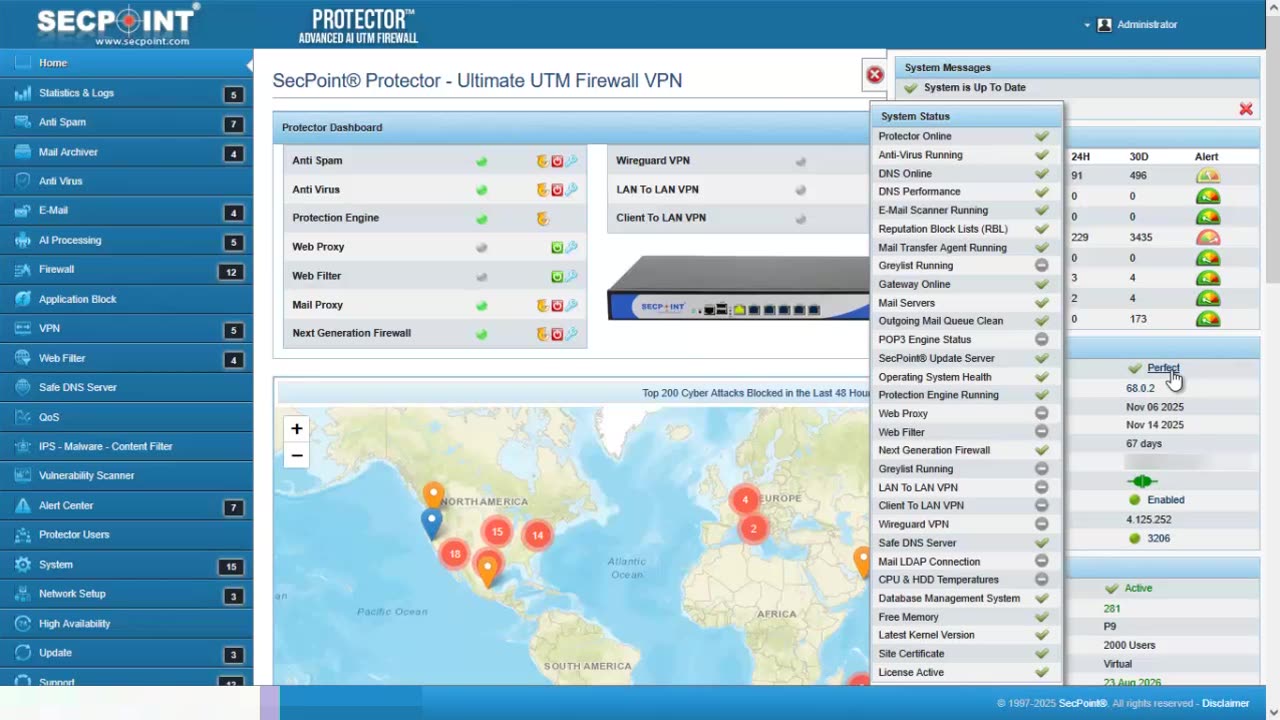The image size is (1280, 720).
Task: Restart Anti Virus with its orange restart icon
Action: coord(543,190)
